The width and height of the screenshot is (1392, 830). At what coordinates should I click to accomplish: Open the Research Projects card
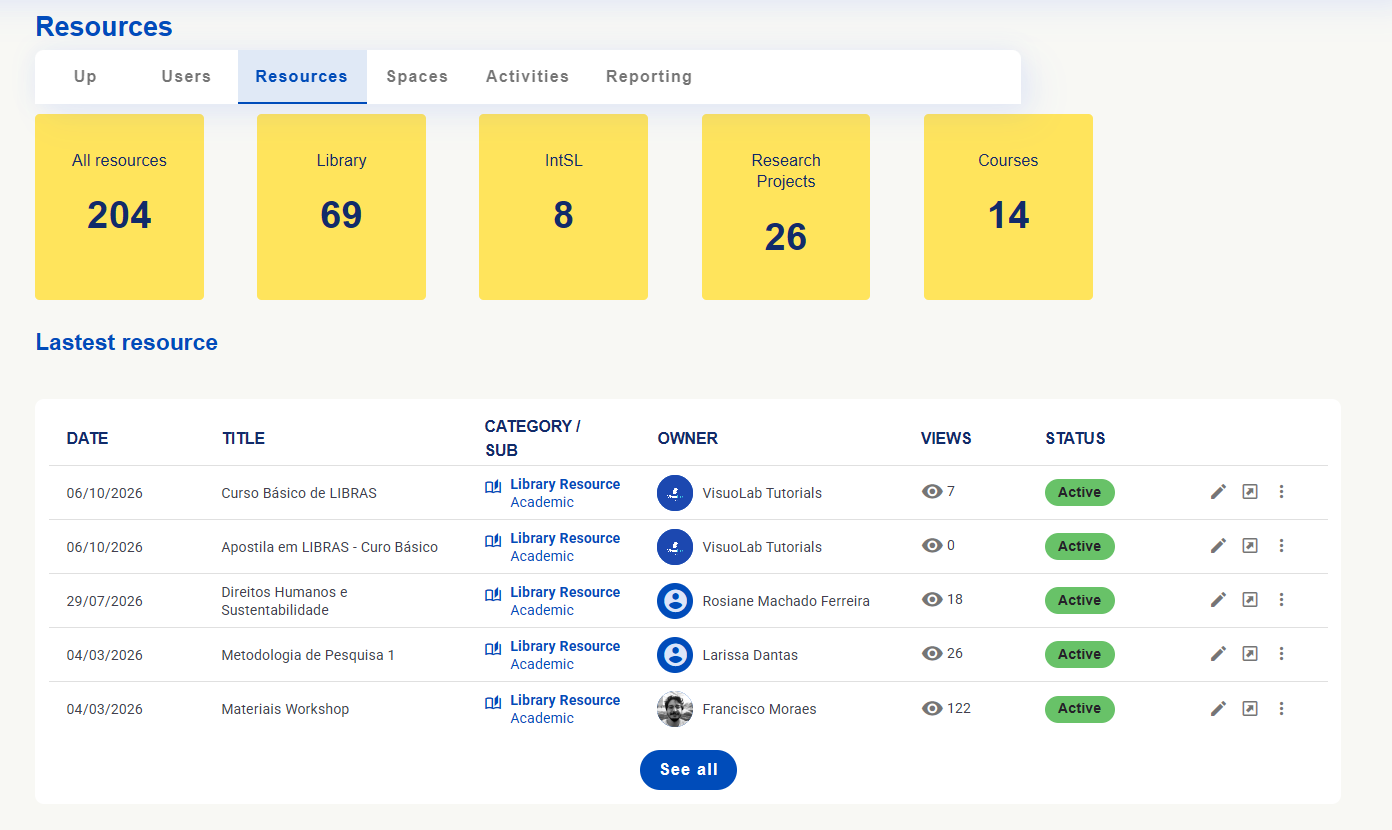click(786, 207)
